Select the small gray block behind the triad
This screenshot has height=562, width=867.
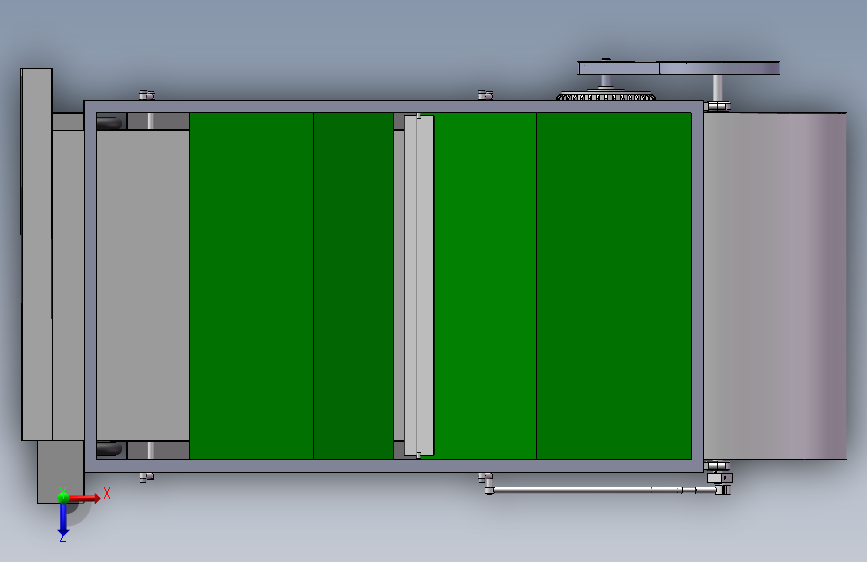(60, 472)
